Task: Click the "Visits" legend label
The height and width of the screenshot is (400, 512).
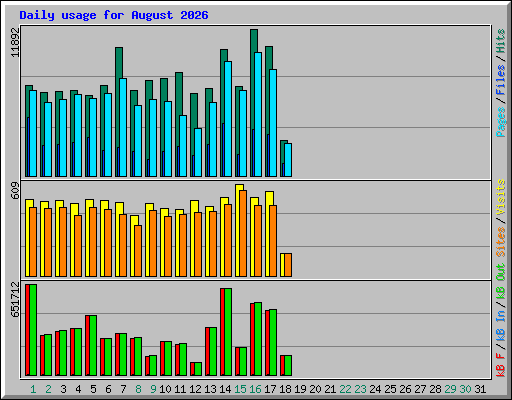Action: coord(501,197)
